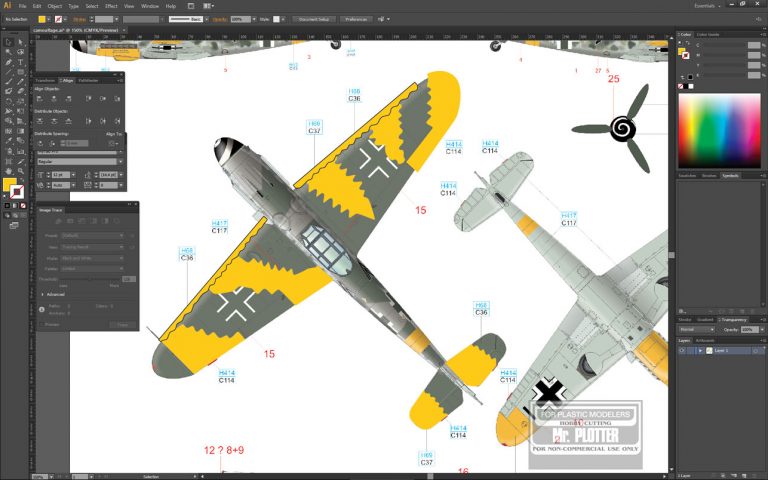Click the Trace button in Image Trace

[122, 325]
